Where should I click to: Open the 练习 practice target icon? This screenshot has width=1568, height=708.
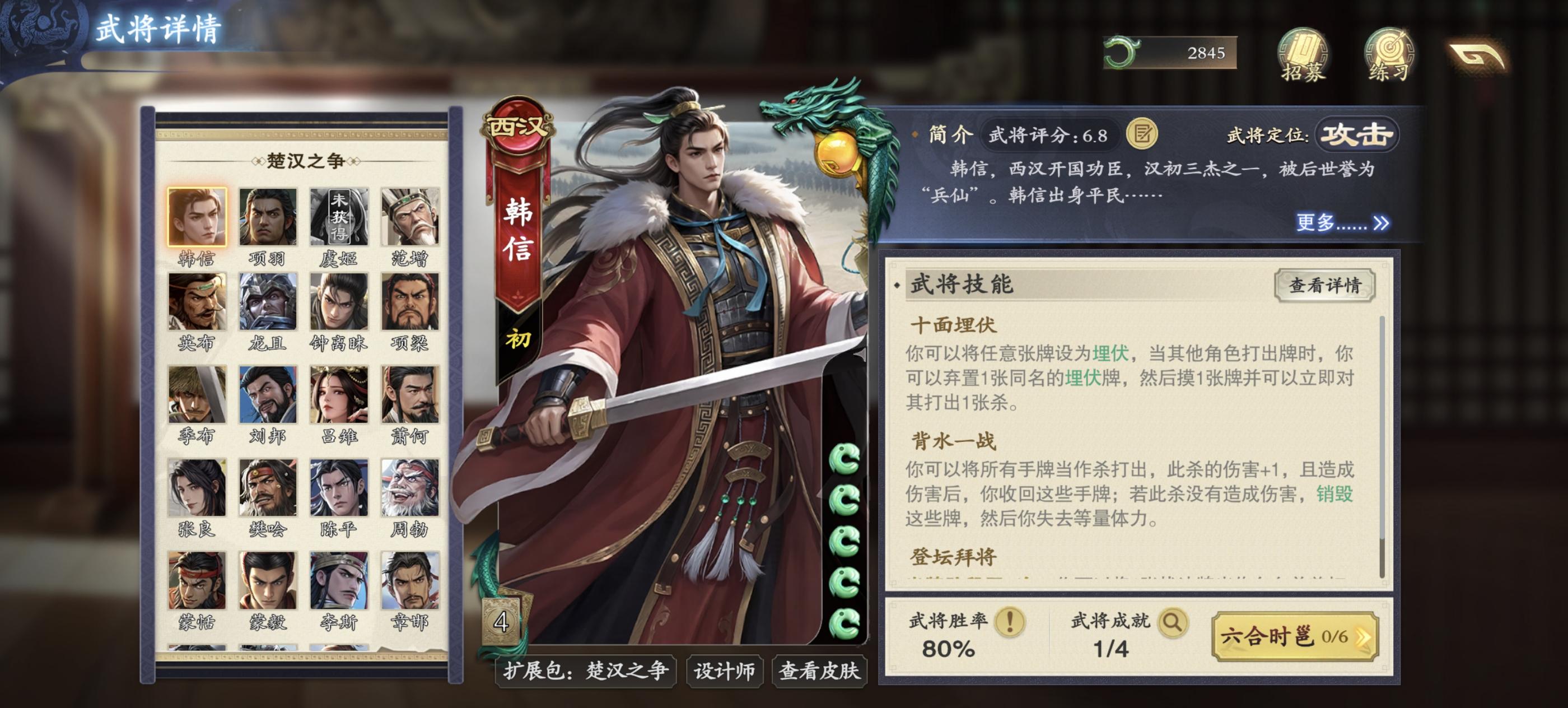pos(1389,55)
